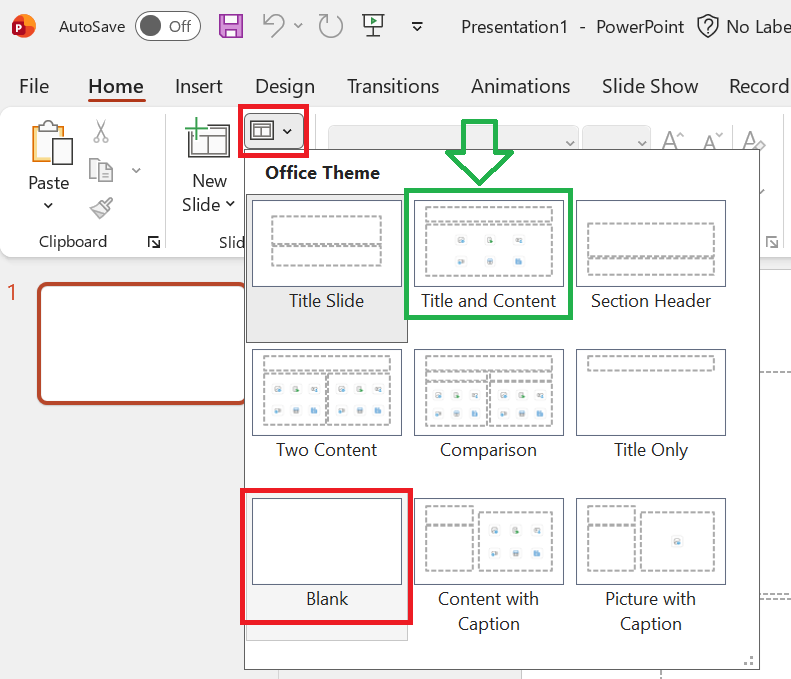
Task: Click the Increase Font Size icon
Action: point(673,139)
